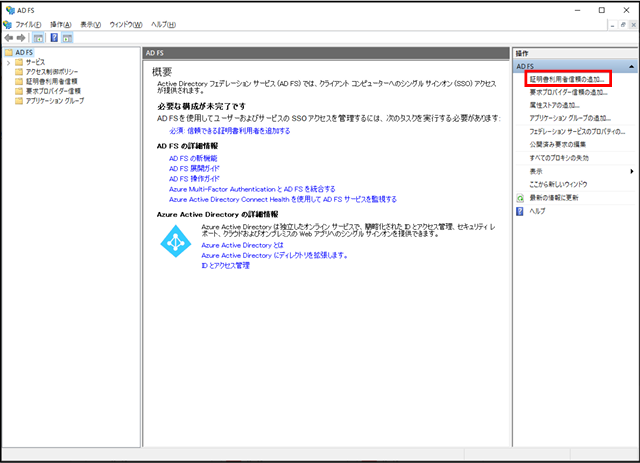Image resolution: width=640 pixels, height=463 pixels.
Task: Click the green refresh icon in the actions pane
Action: point(520,198)
